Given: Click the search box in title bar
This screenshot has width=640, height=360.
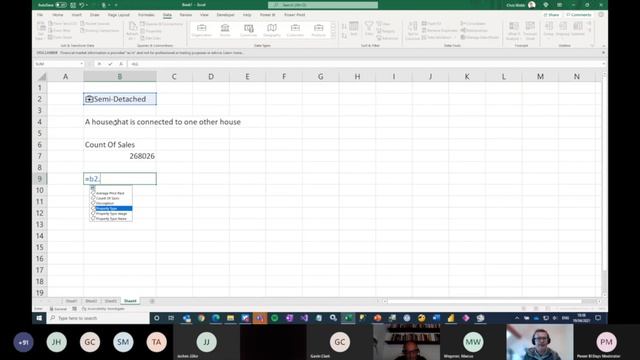Looking at the screenshot, I should tap(323, 5).
